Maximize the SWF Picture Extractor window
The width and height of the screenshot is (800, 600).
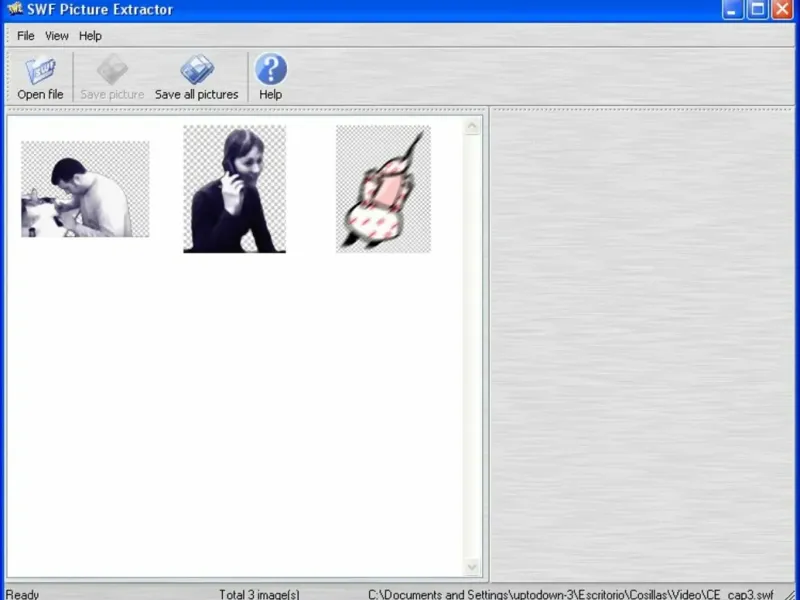click(758, 9)
